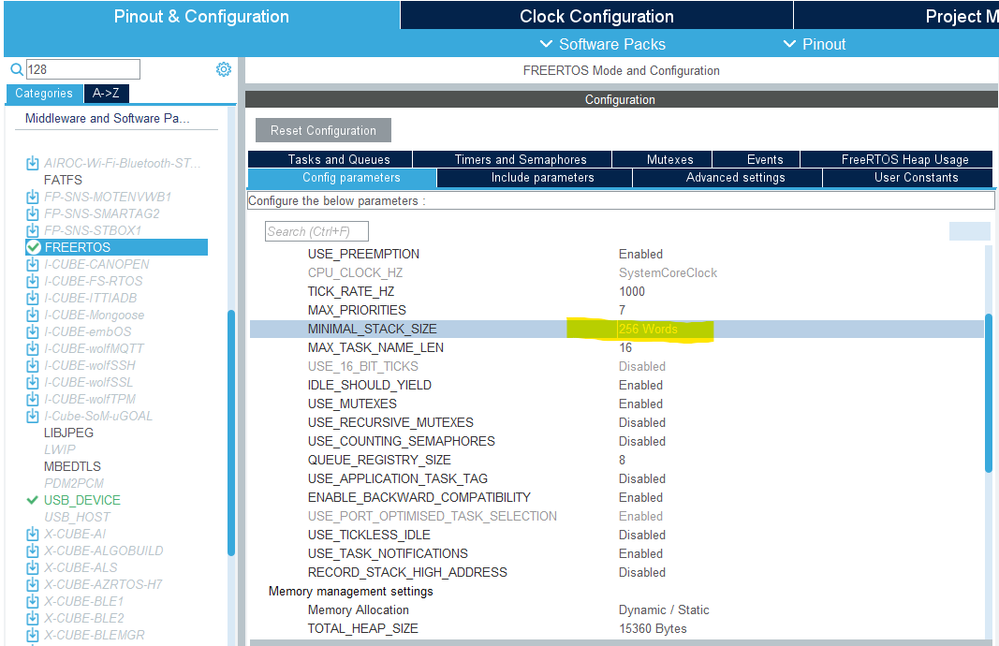
Task: Select FATFS in the middleware list
Action: [x=63, y=180]
